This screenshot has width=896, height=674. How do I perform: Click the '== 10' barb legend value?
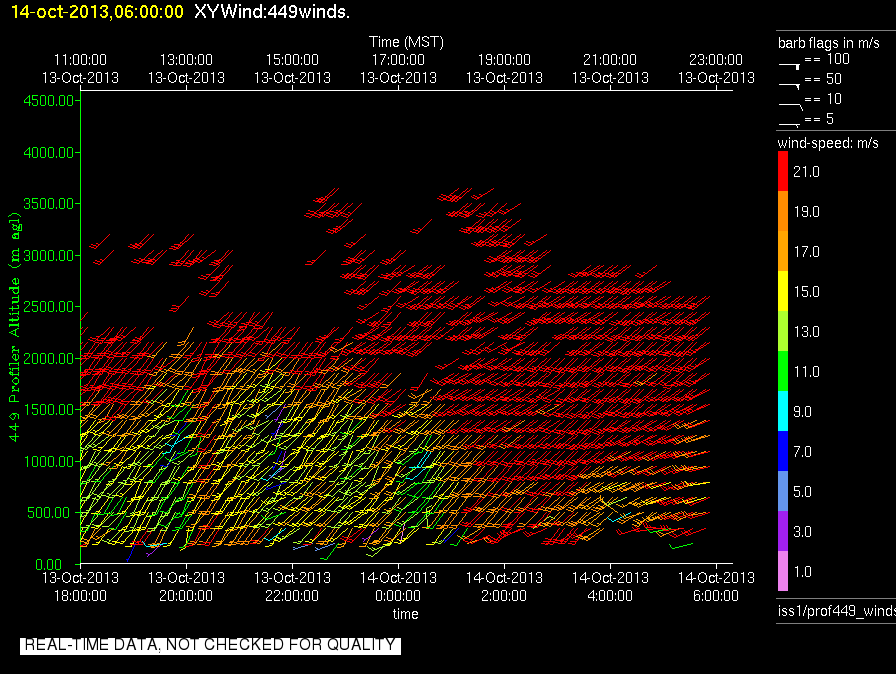tap(823, 99)
